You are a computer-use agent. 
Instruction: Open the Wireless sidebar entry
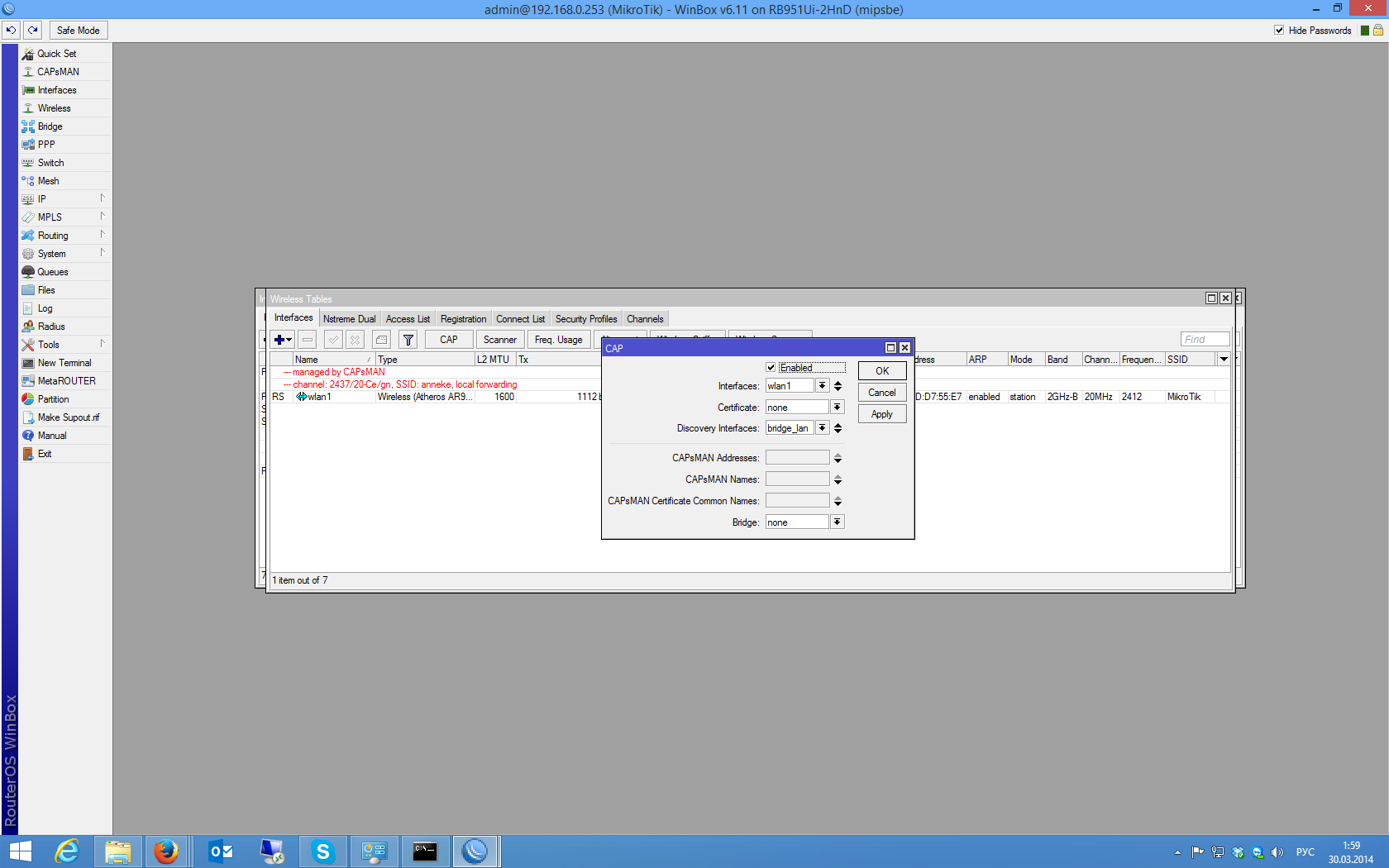coord(55,108)
